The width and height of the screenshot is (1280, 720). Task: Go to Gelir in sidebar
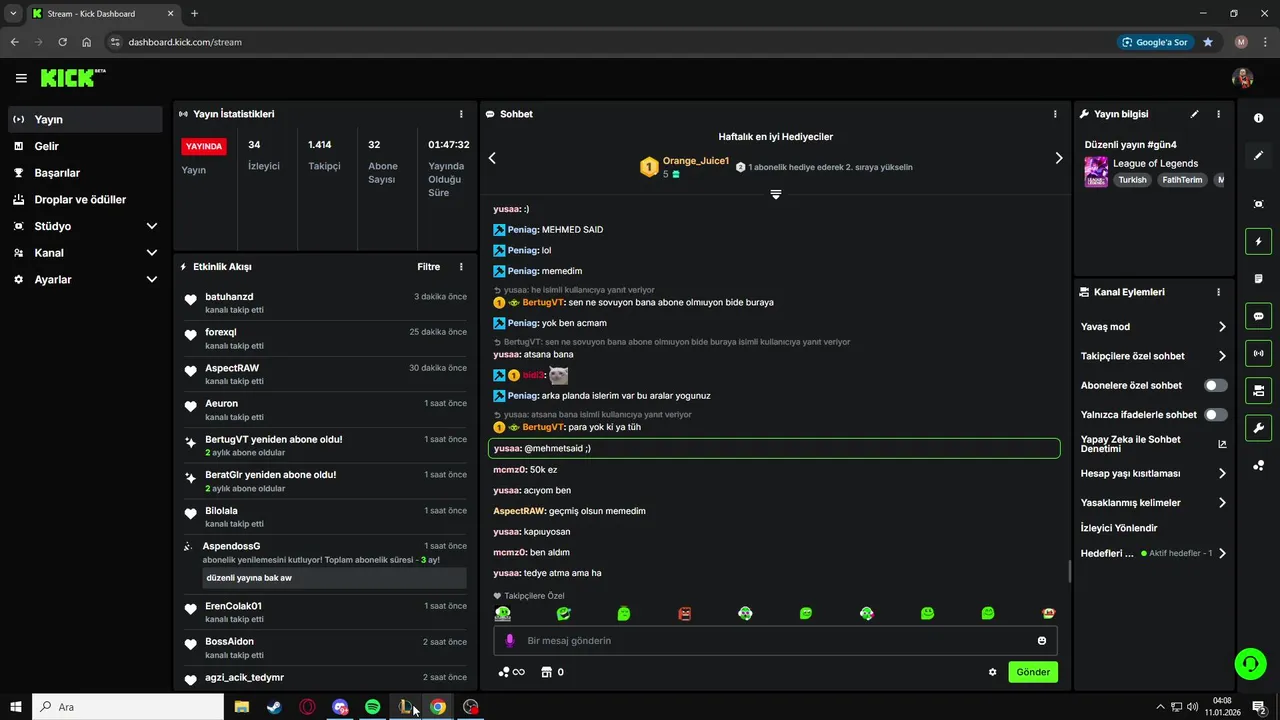85,146
